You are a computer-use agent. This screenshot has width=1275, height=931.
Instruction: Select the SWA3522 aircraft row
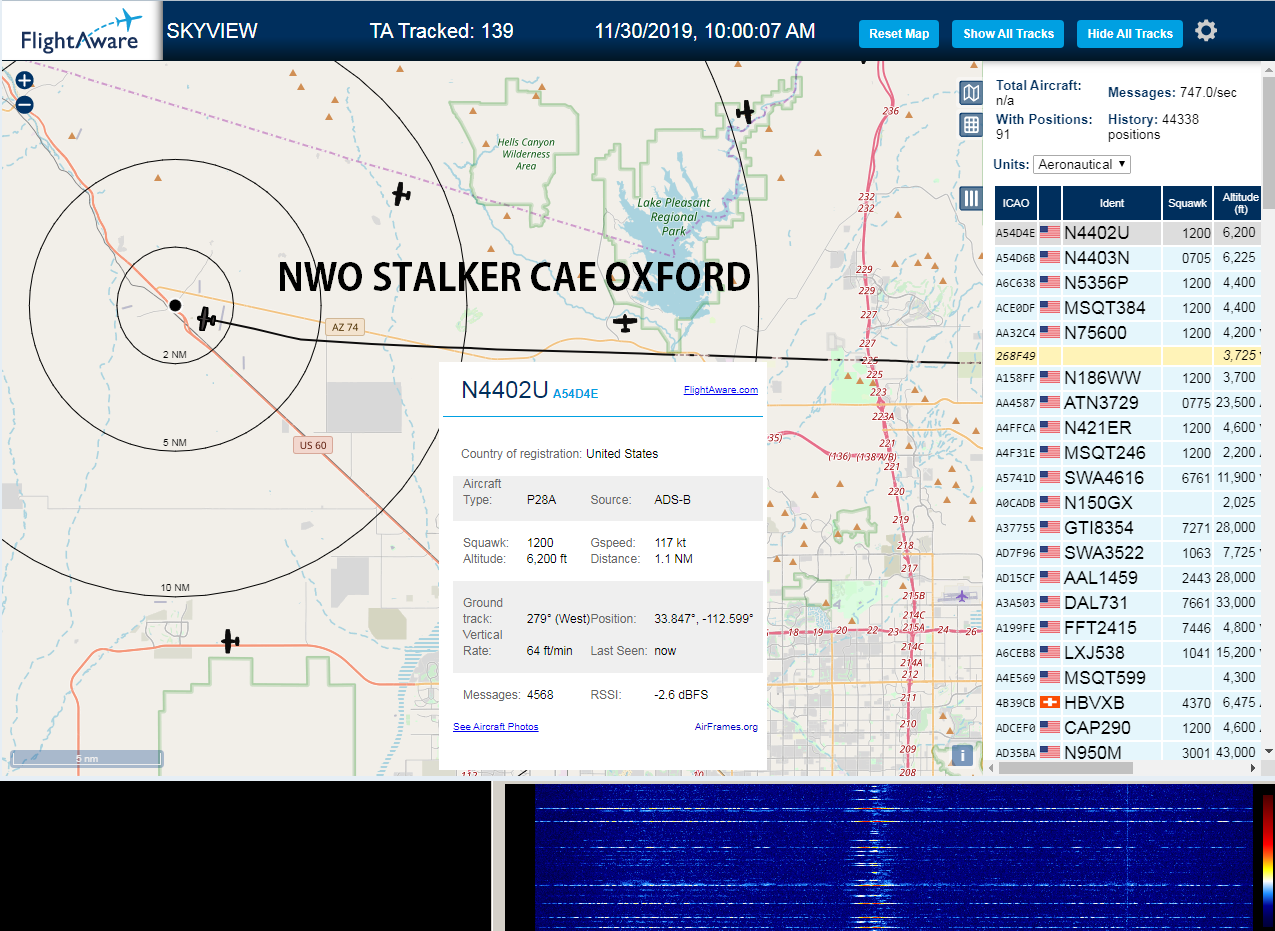(1128, 553)
